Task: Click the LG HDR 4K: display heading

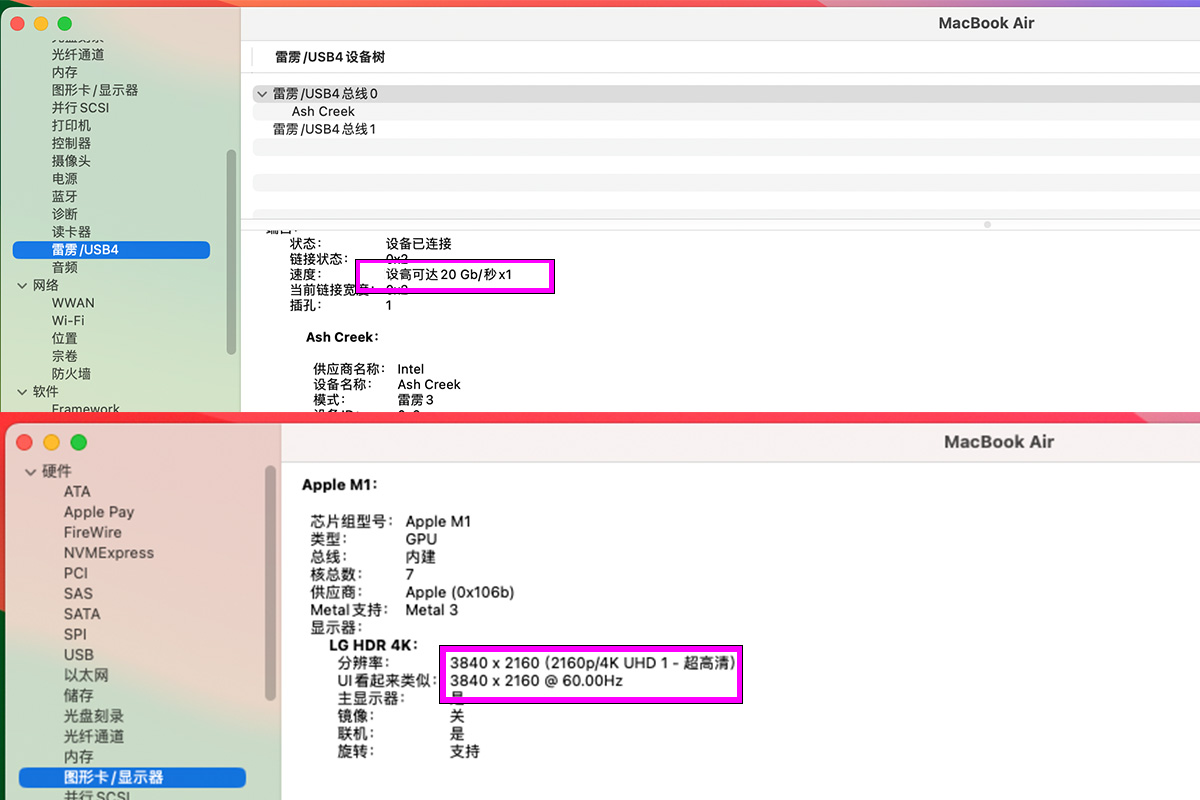Action: [x=374, y=645]
